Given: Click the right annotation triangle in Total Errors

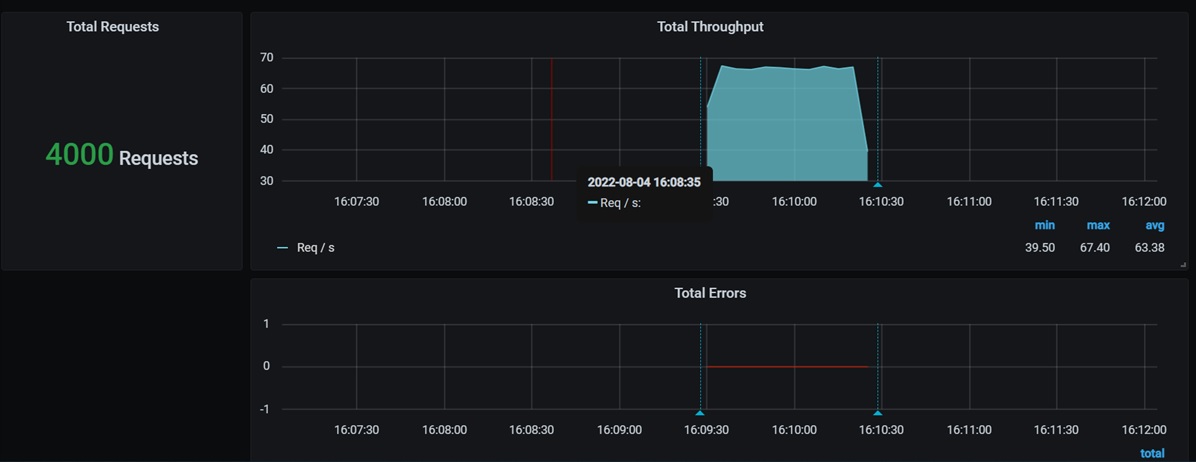Looking at the screenshot, I should point(877,412).
